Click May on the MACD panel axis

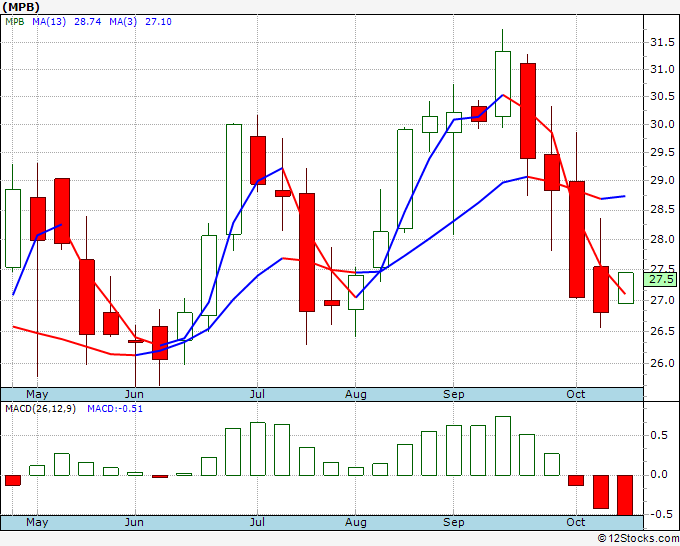[x=37, y=522]
